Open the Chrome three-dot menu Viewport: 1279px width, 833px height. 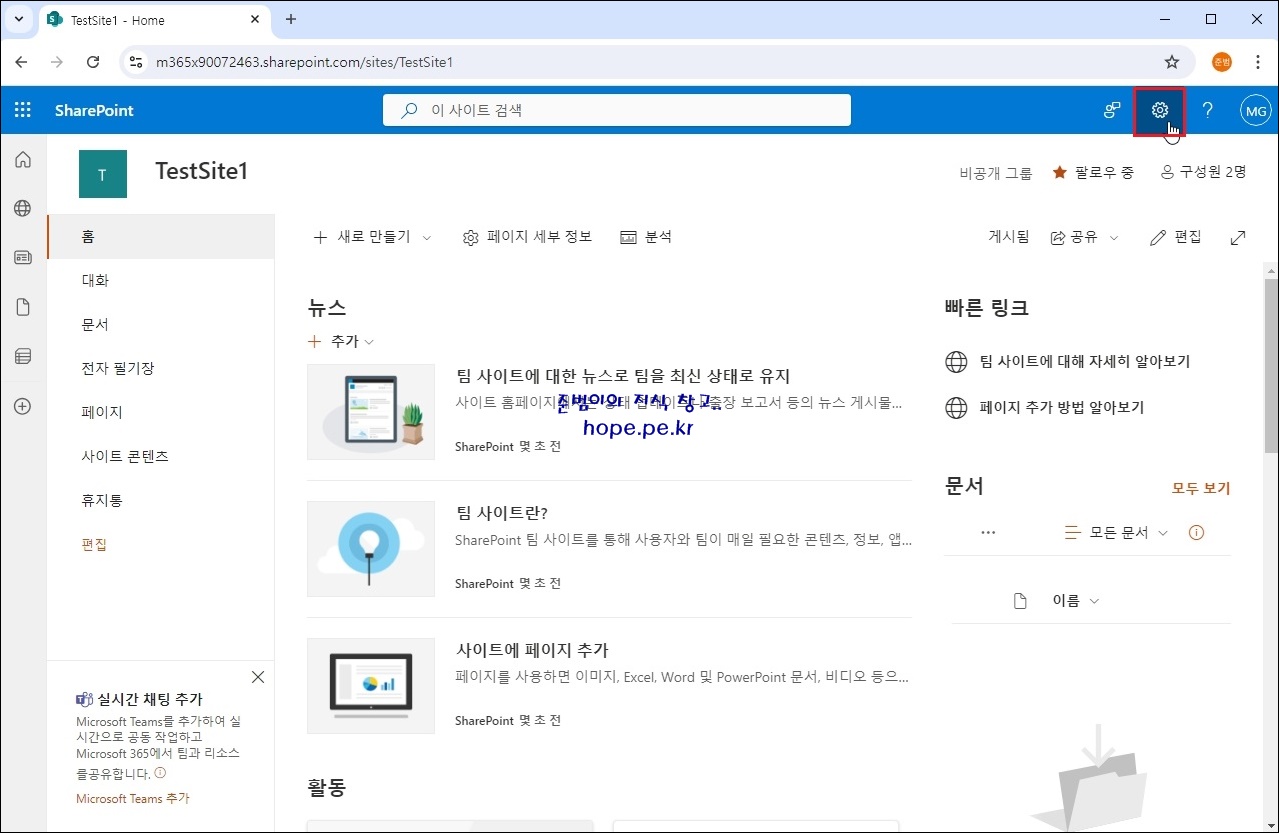click(1257, 62)
